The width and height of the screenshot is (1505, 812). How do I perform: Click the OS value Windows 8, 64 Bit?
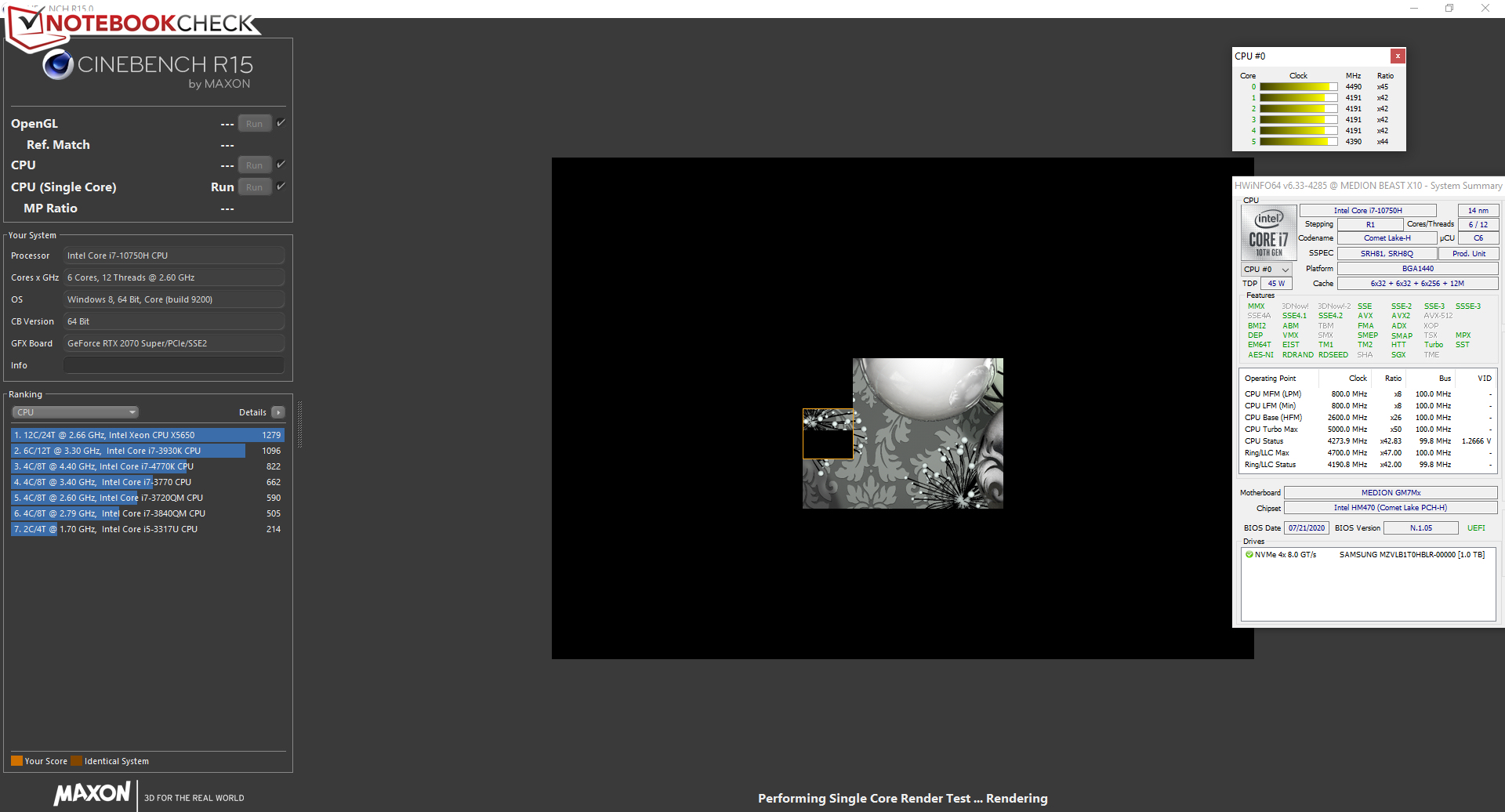(174, 299)
